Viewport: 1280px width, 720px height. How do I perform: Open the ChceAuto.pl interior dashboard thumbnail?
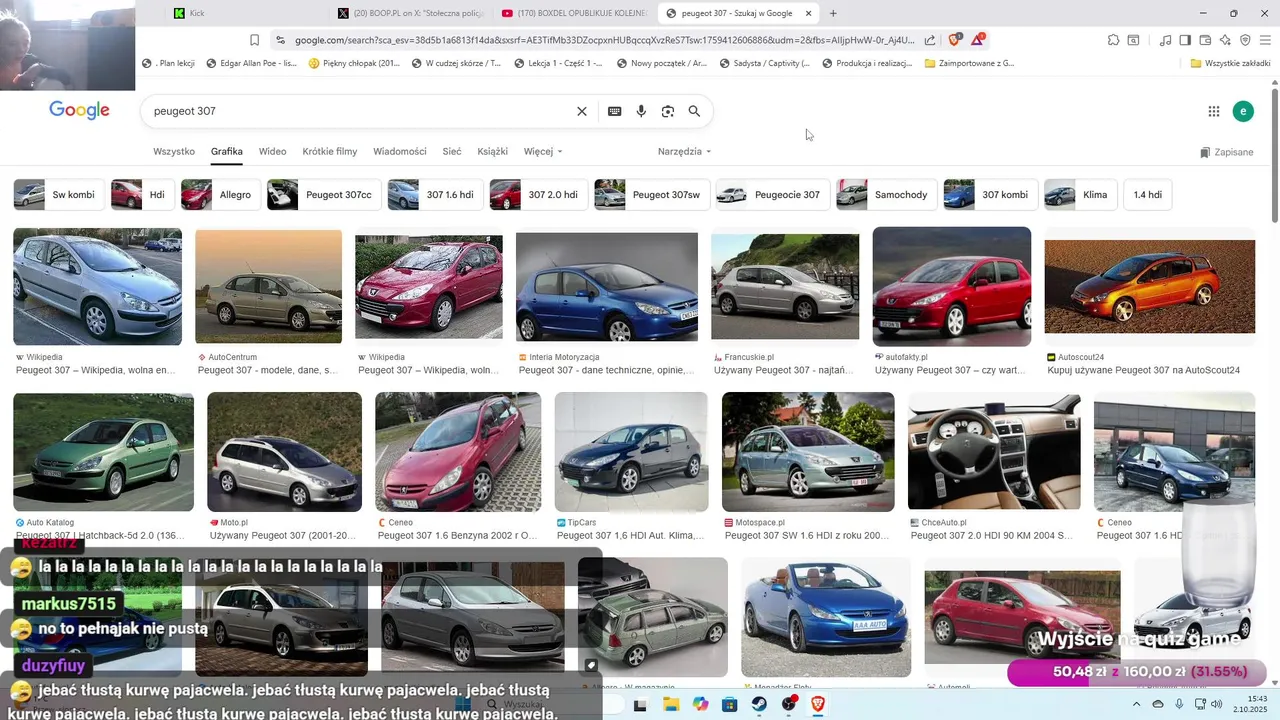click(x=994, y=452)
